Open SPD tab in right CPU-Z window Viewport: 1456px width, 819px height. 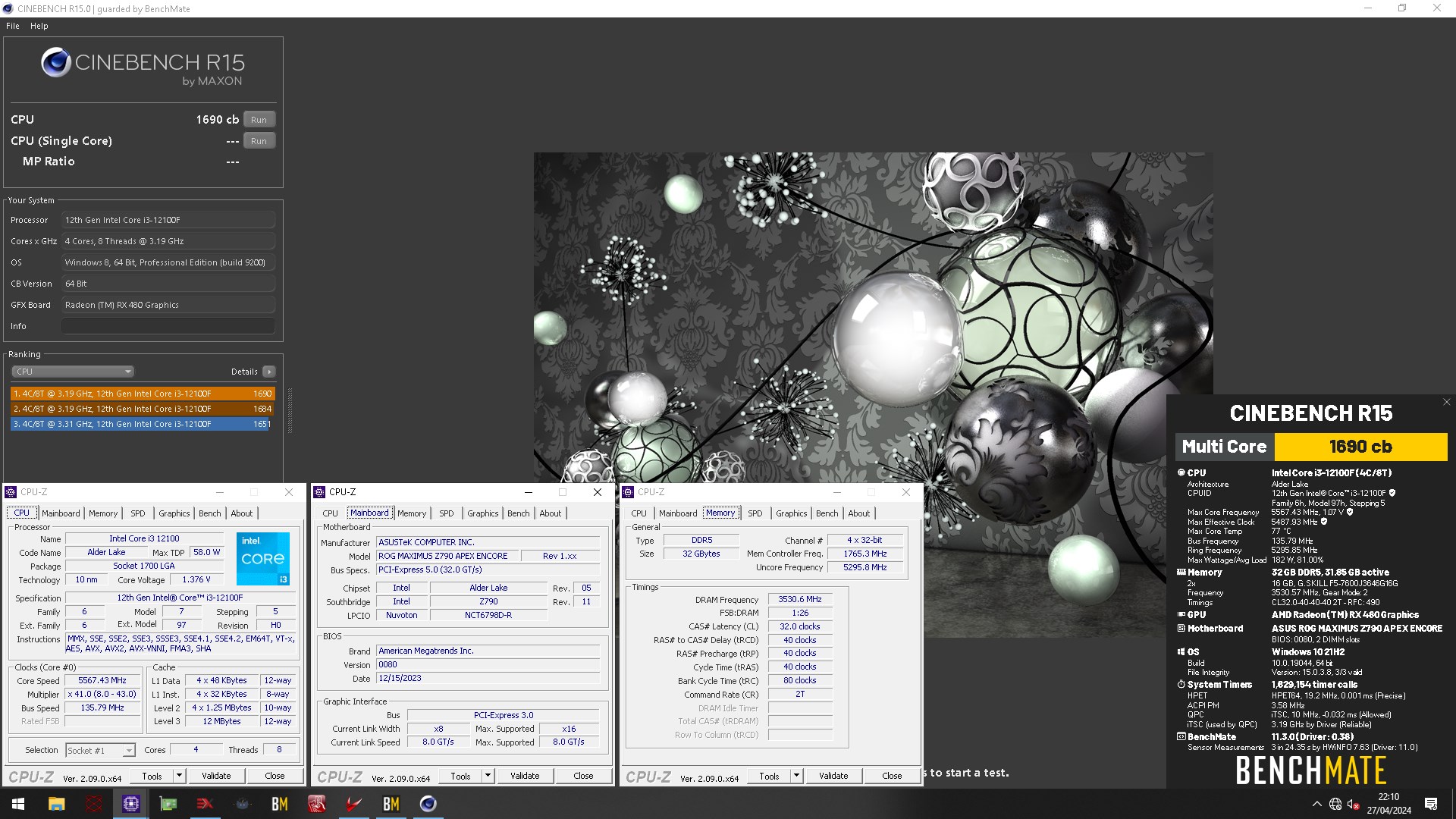[755, 513]
